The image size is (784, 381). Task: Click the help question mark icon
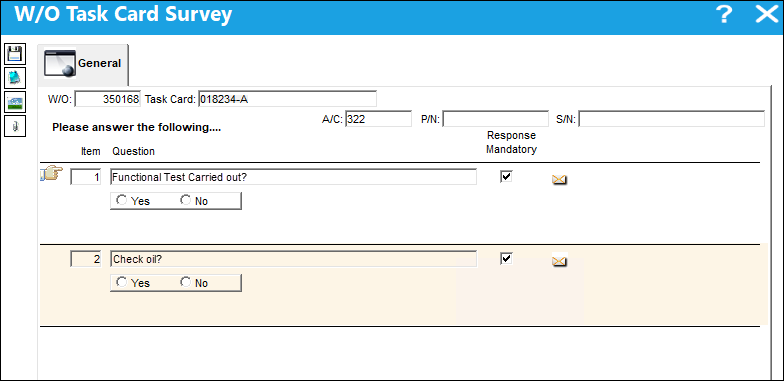click(724, 15)
